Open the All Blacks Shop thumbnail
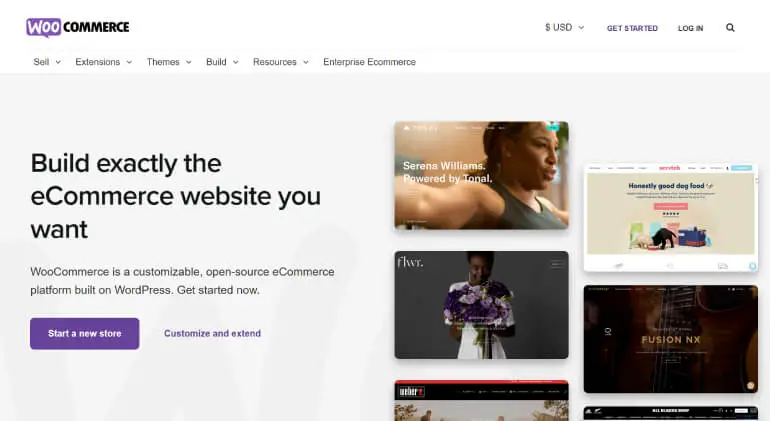The image size is (770, 421). click(671, 412)
